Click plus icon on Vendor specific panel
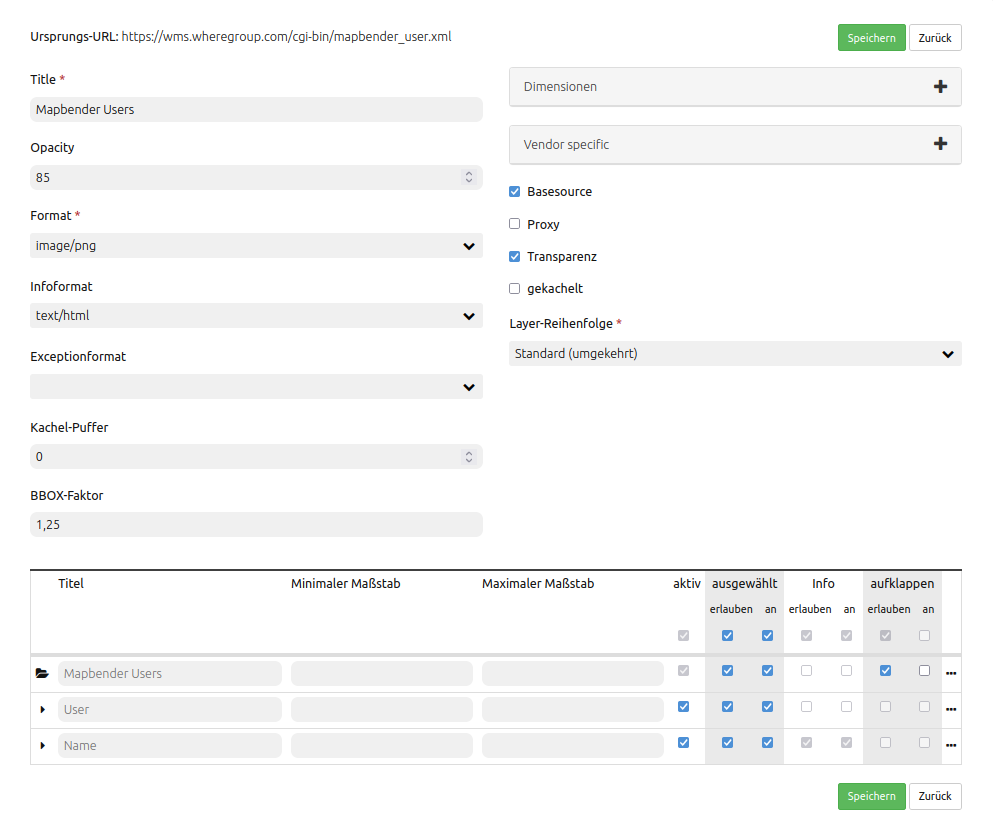Image resolution: width=993 pixels, height=816 pixels. click(939, 144)
